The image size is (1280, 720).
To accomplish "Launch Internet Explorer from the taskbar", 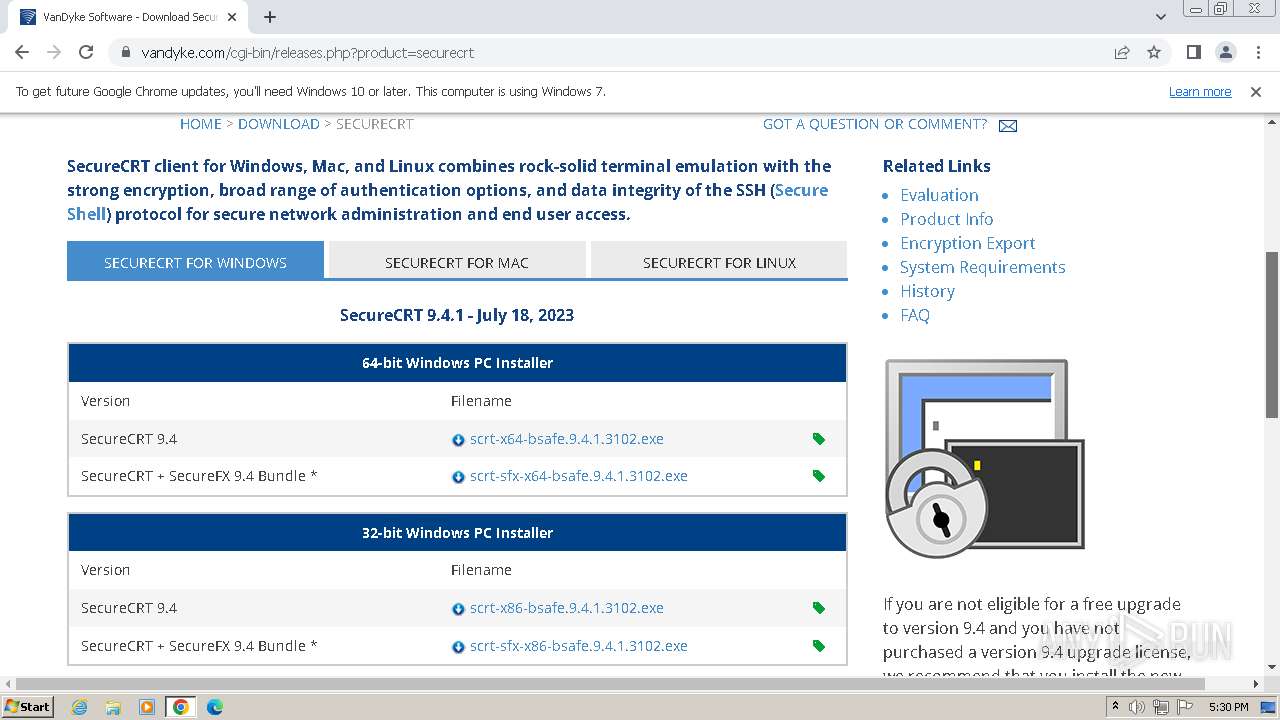I will [x=79, y=707].
